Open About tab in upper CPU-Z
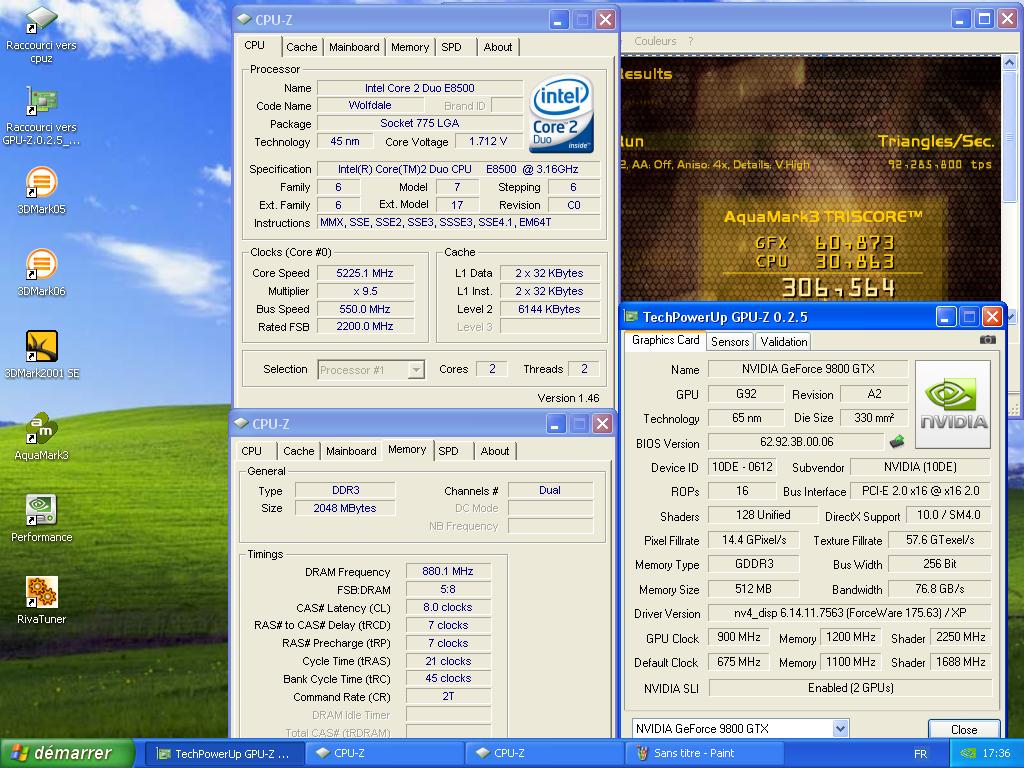 pyautogui.click(x=498, y=47)
